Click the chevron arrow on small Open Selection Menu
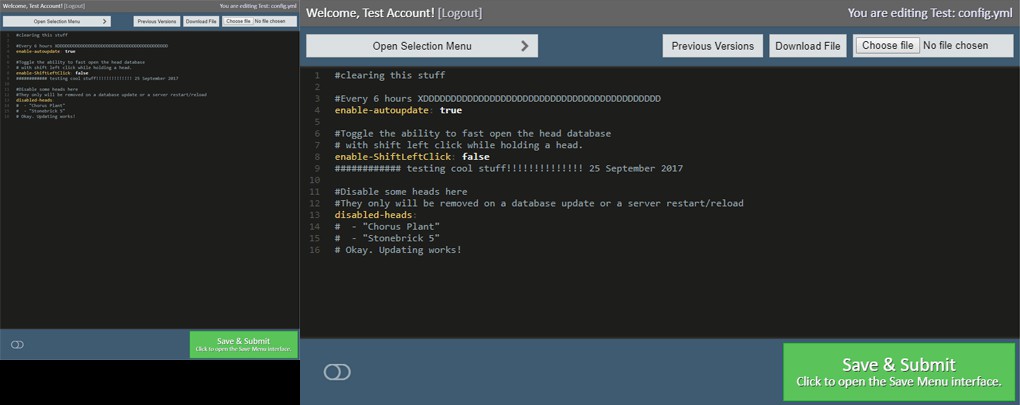This screenshot has height=405, width=1020. [104, 20]
